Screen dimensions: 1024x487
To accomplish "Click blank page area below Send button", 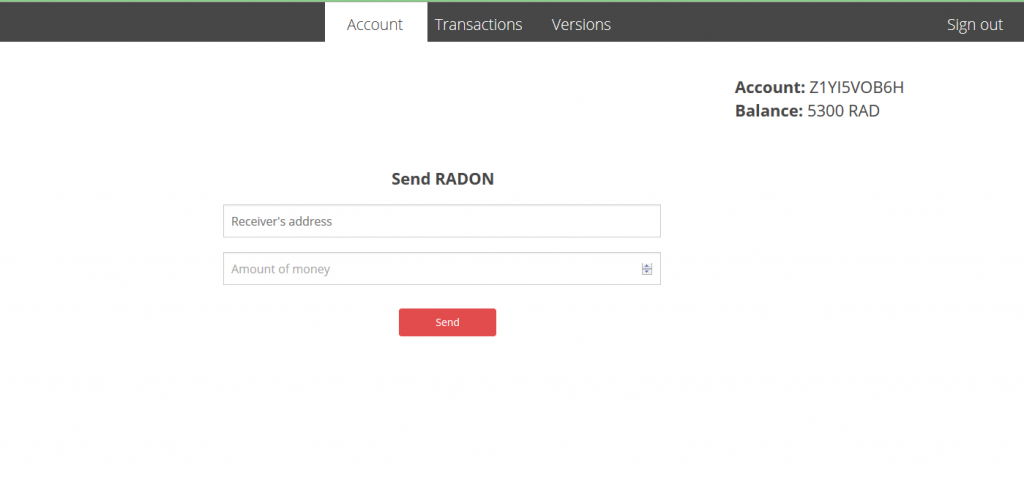I will coord(447,410).
